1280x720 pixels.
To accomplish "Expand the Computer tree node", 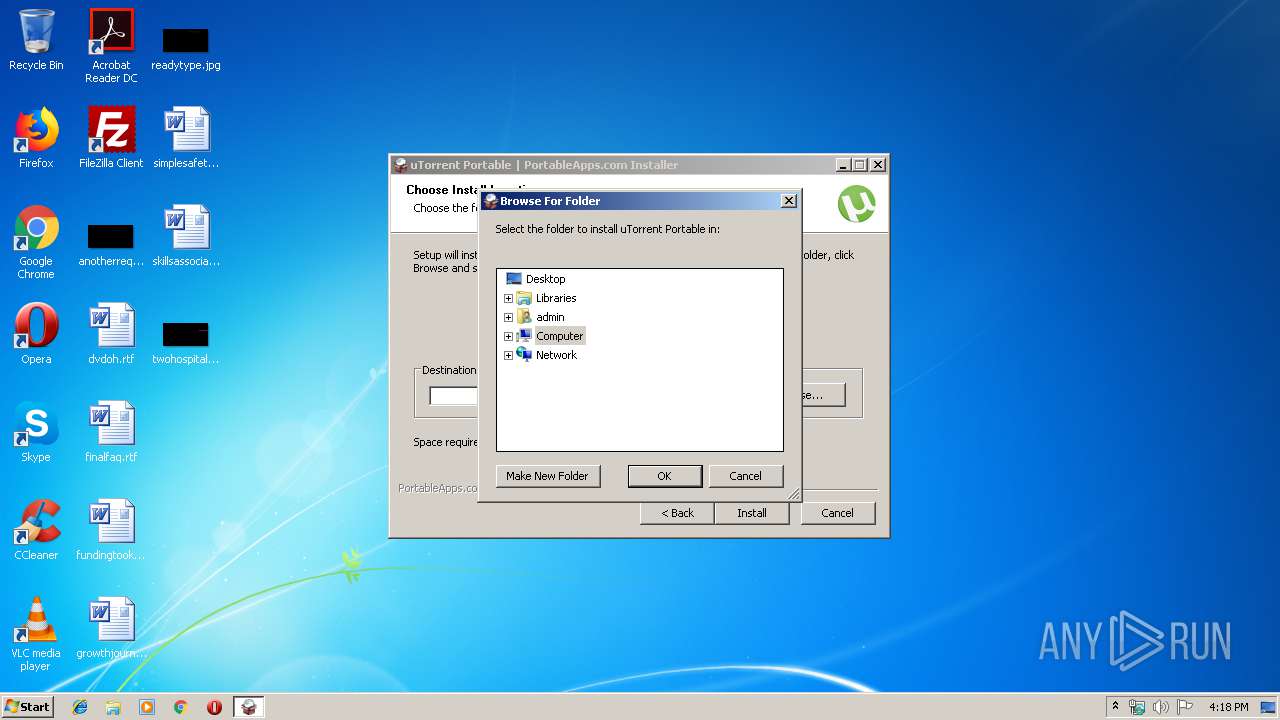I will pyautogui.click(x=508, y=336).
